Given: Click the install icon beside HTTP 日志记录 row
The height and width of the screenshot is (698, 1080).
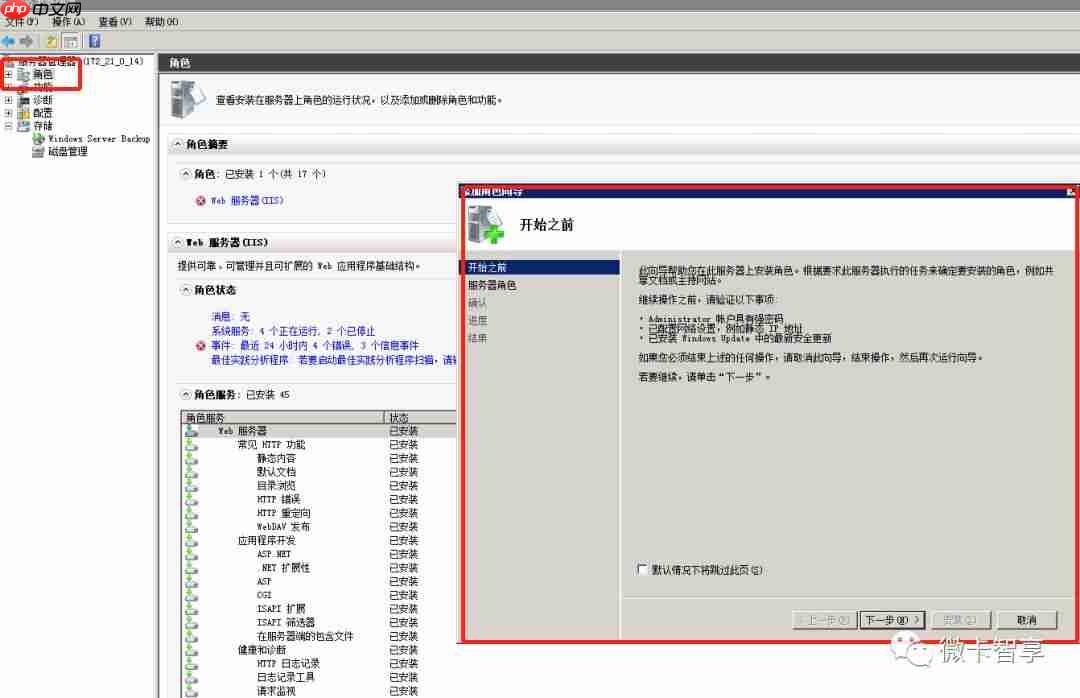Looking at the screenshot, I should pos(191,664).
